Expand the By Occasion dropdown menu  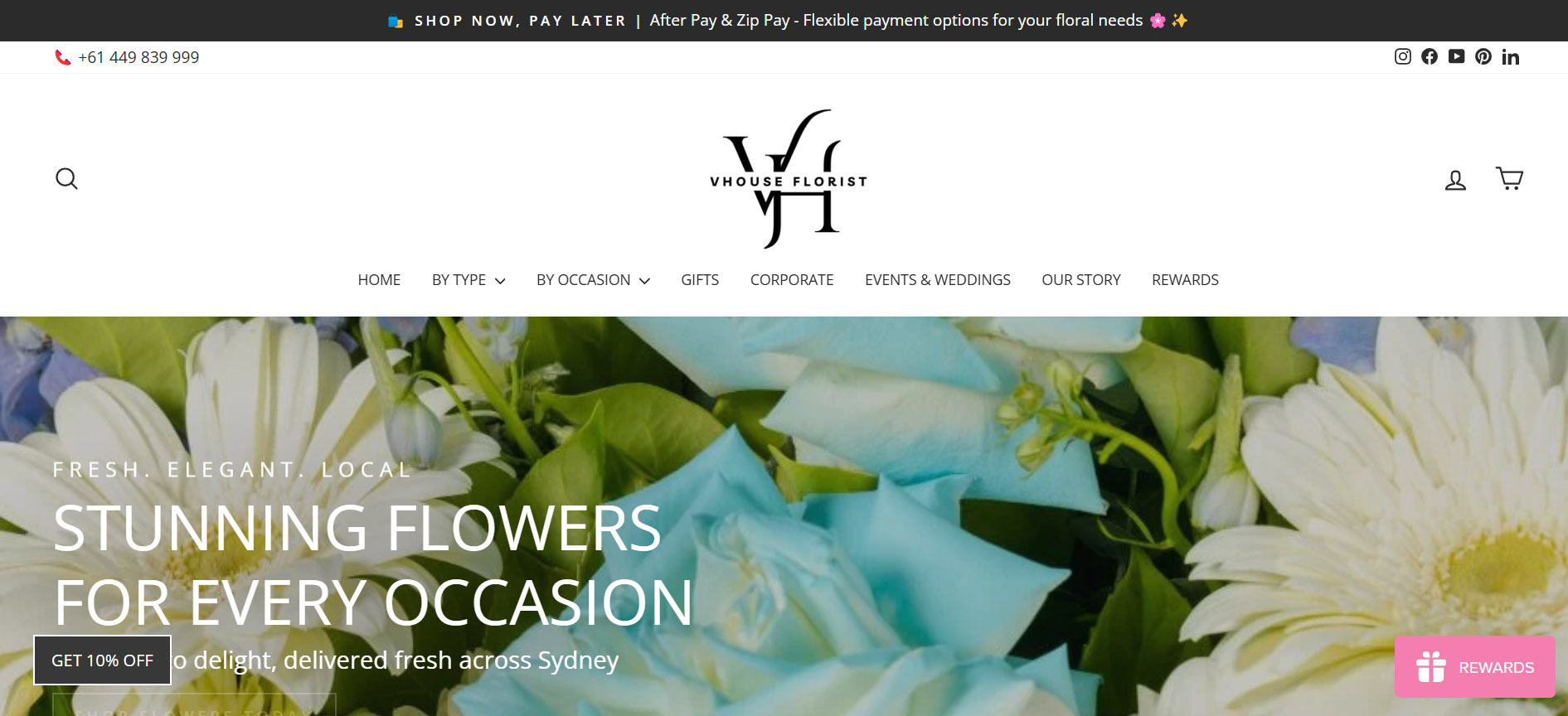point(593,280)
